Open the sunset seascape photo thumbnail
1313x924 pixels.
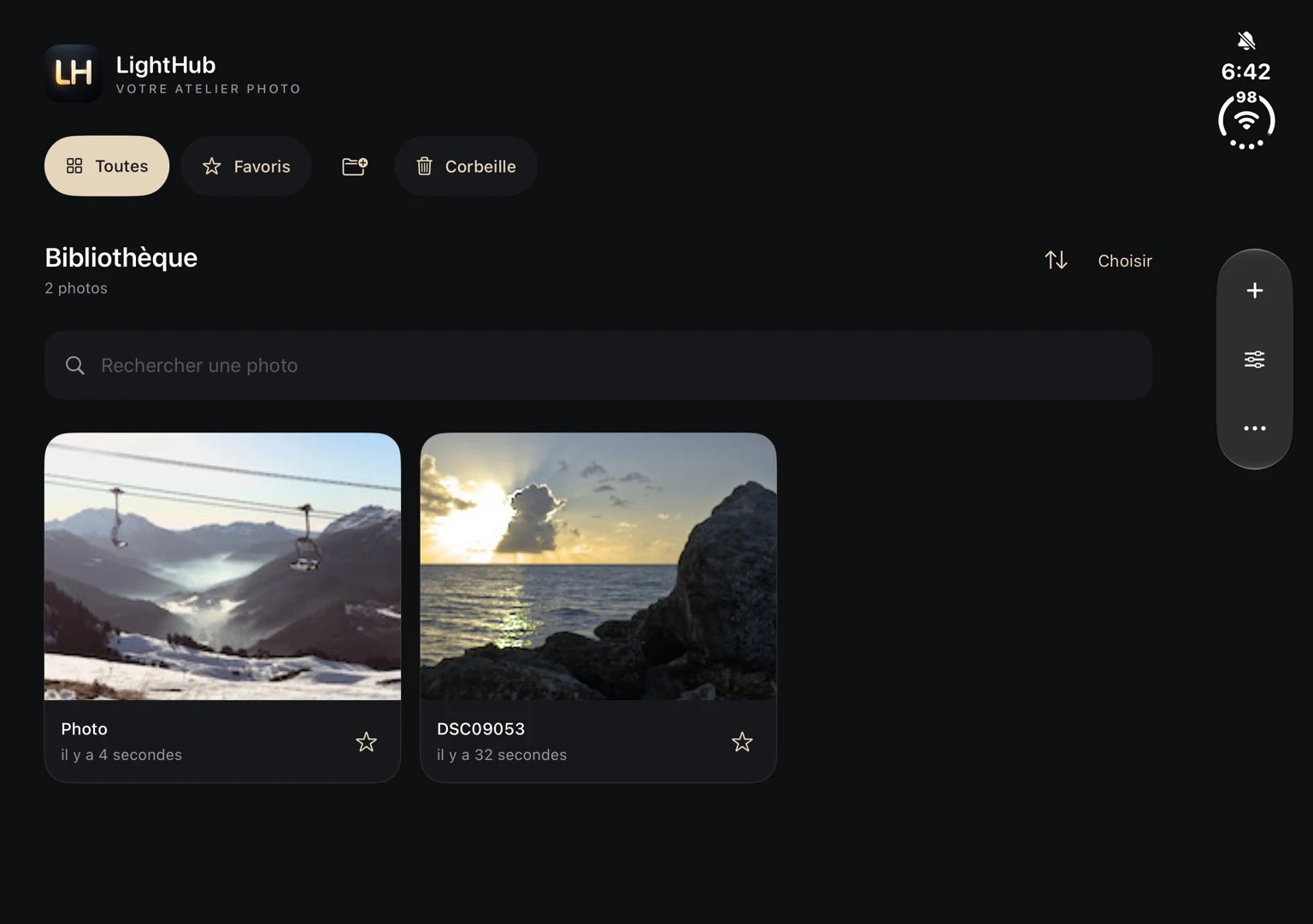pyautogui.click(x=598, y=566)
